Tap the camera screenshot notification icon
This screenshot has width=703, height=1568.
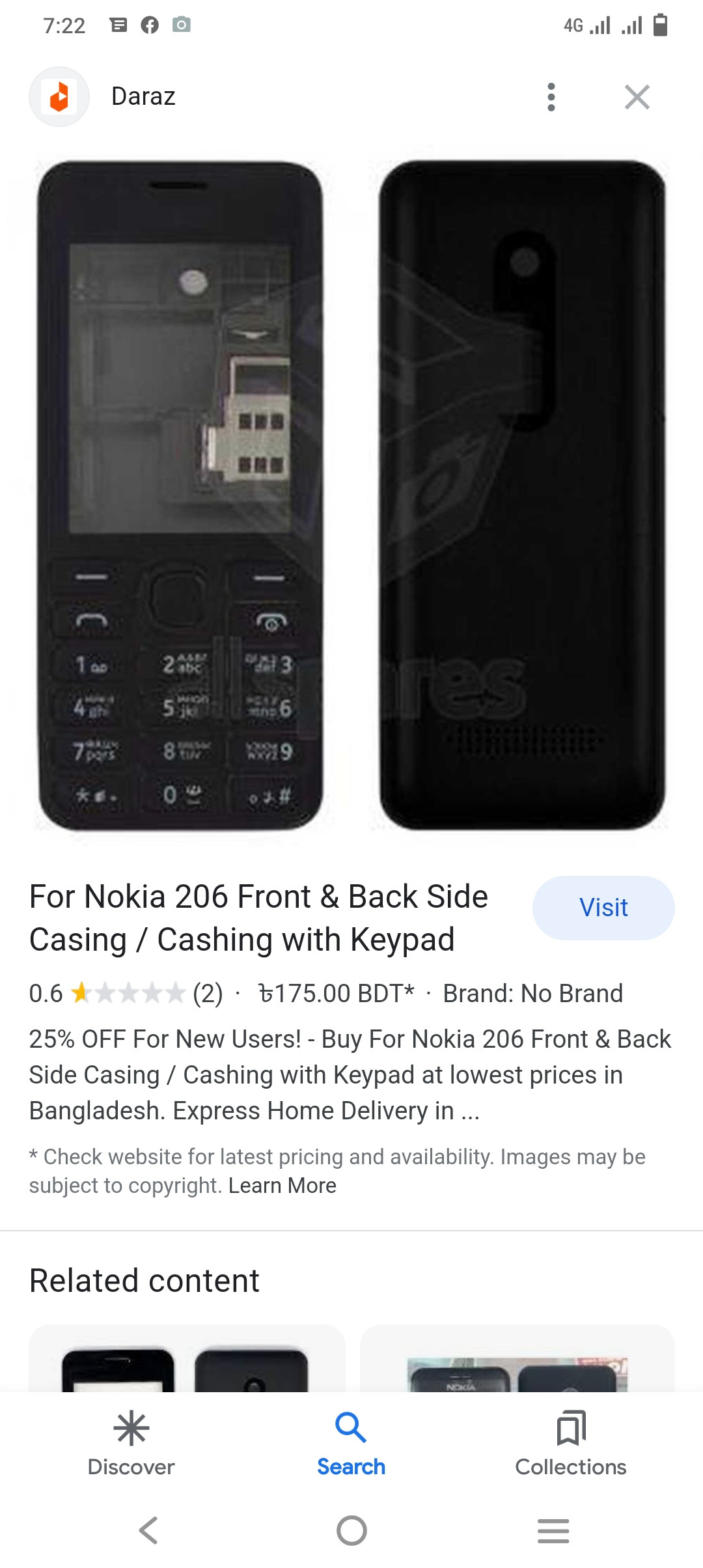[x=182, y=25]
